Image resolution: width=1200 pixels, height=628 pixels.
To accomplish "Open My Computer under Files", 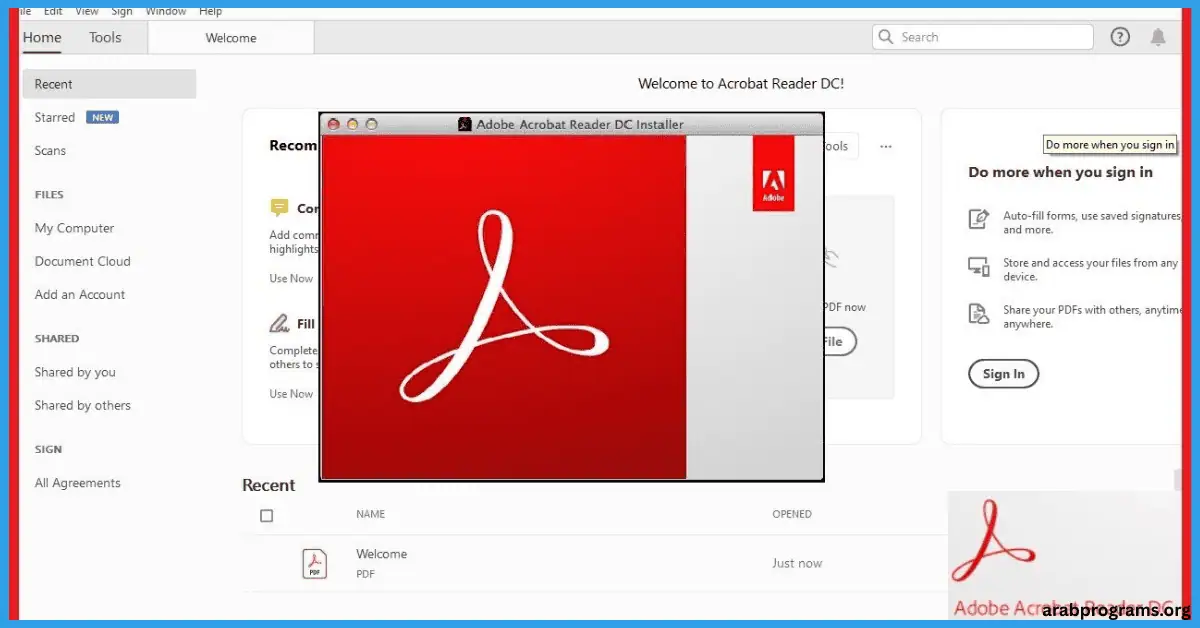I will pos(74,228).
